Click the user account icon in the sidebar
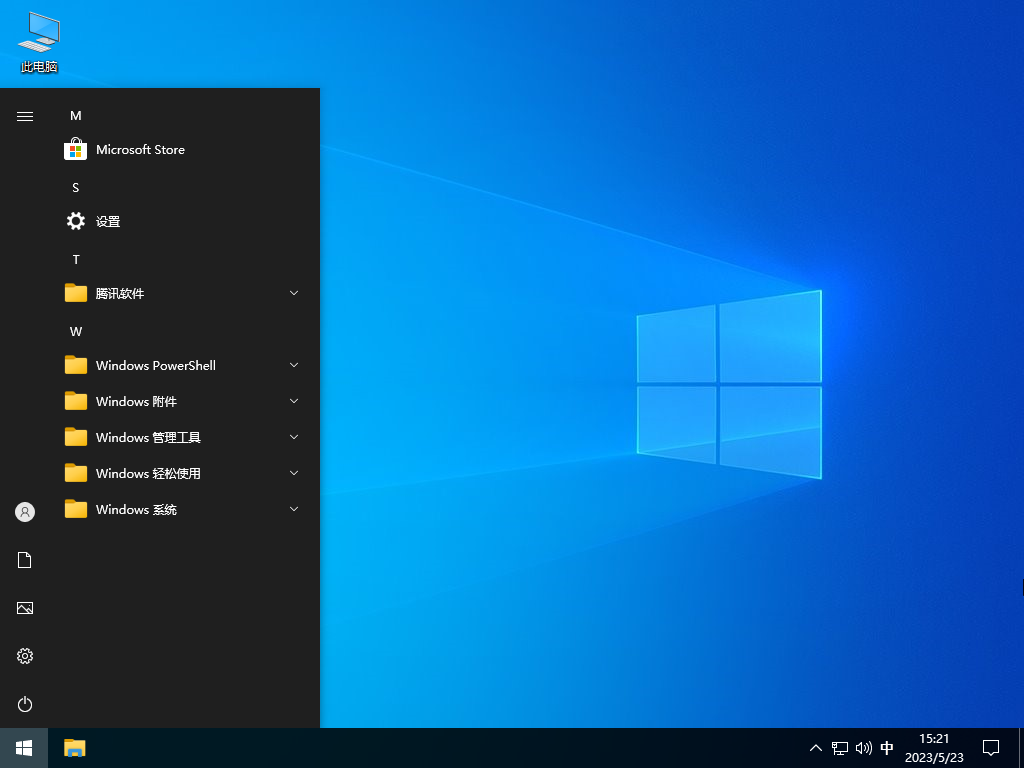1024x768 pixels. click(24, 511)
